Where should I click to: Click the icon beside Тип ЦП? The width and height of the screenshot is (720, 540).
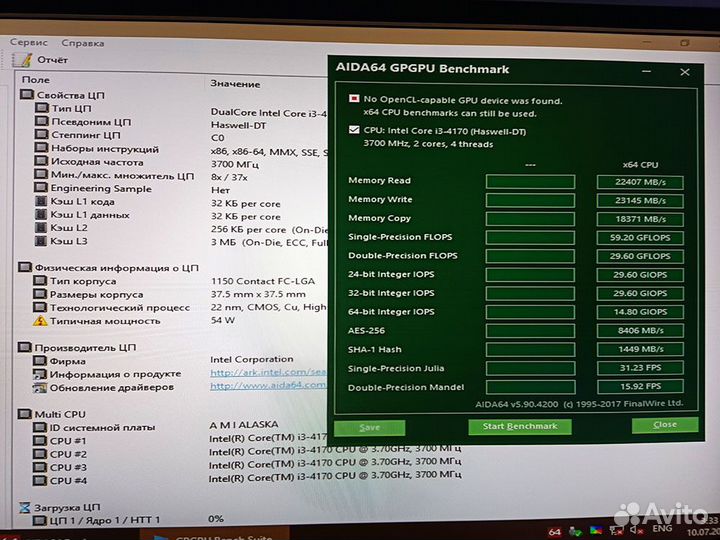[42, 108]
